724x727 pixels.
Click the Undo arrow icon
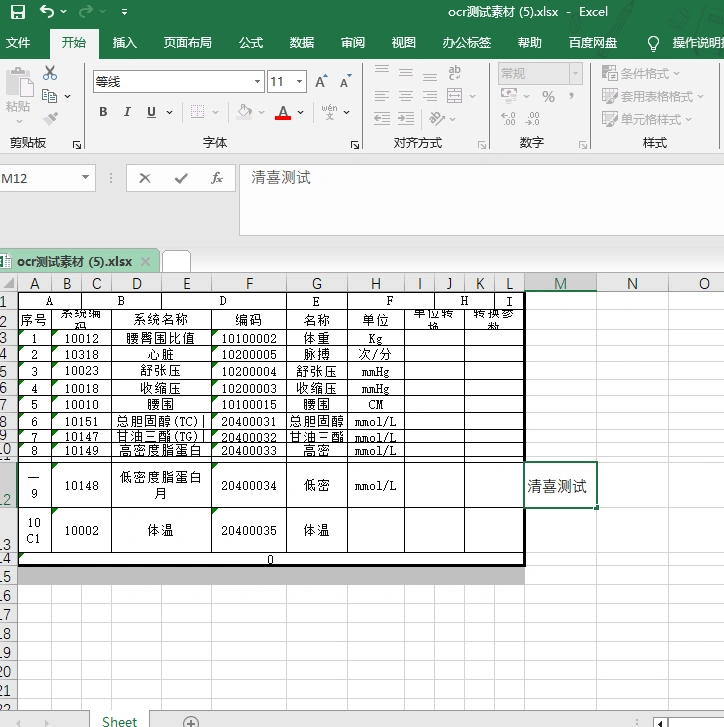(47, 12)
